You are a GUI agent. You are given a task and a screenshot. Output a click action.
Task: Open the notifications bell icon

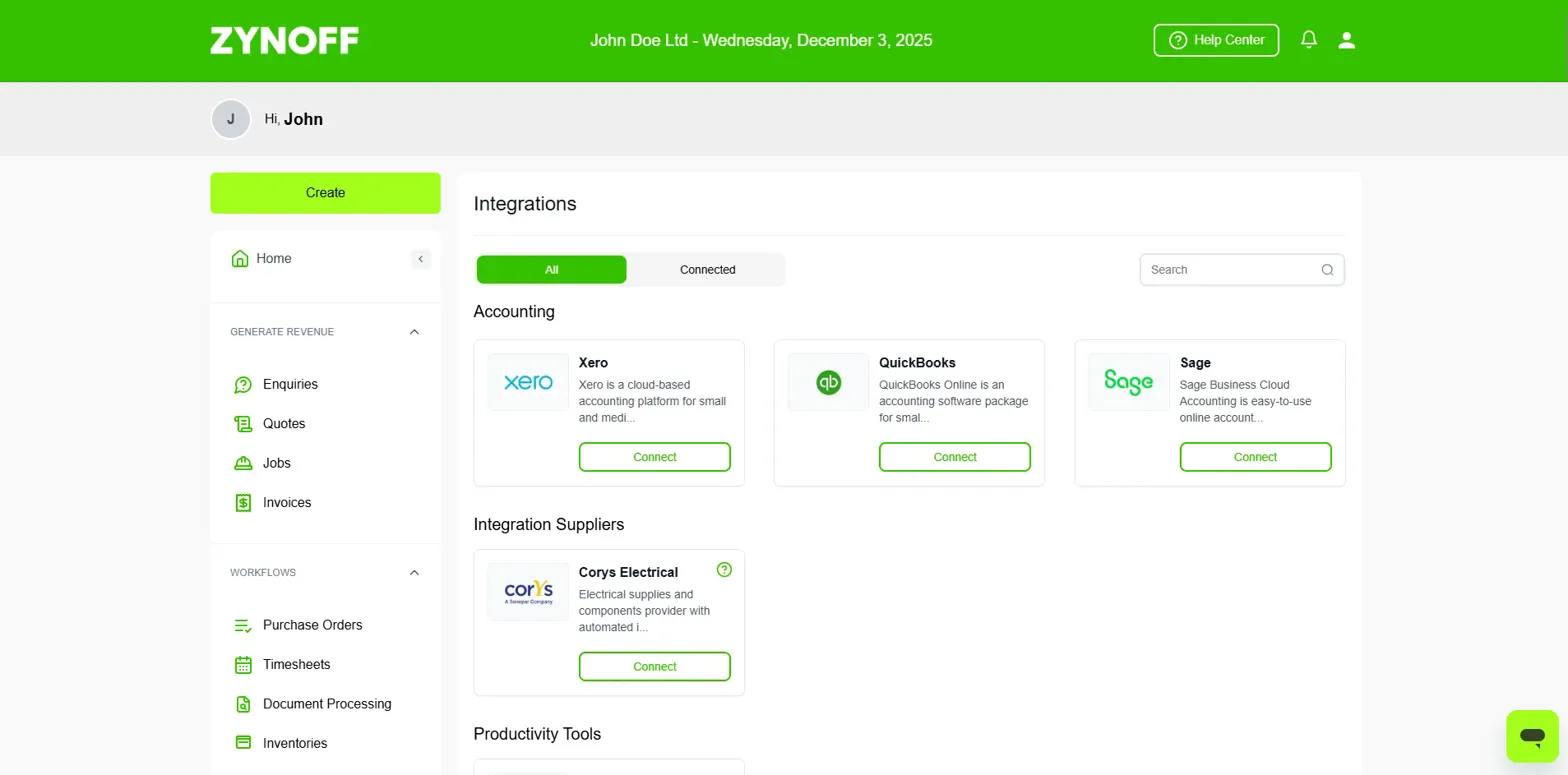tap(1308, 40)
